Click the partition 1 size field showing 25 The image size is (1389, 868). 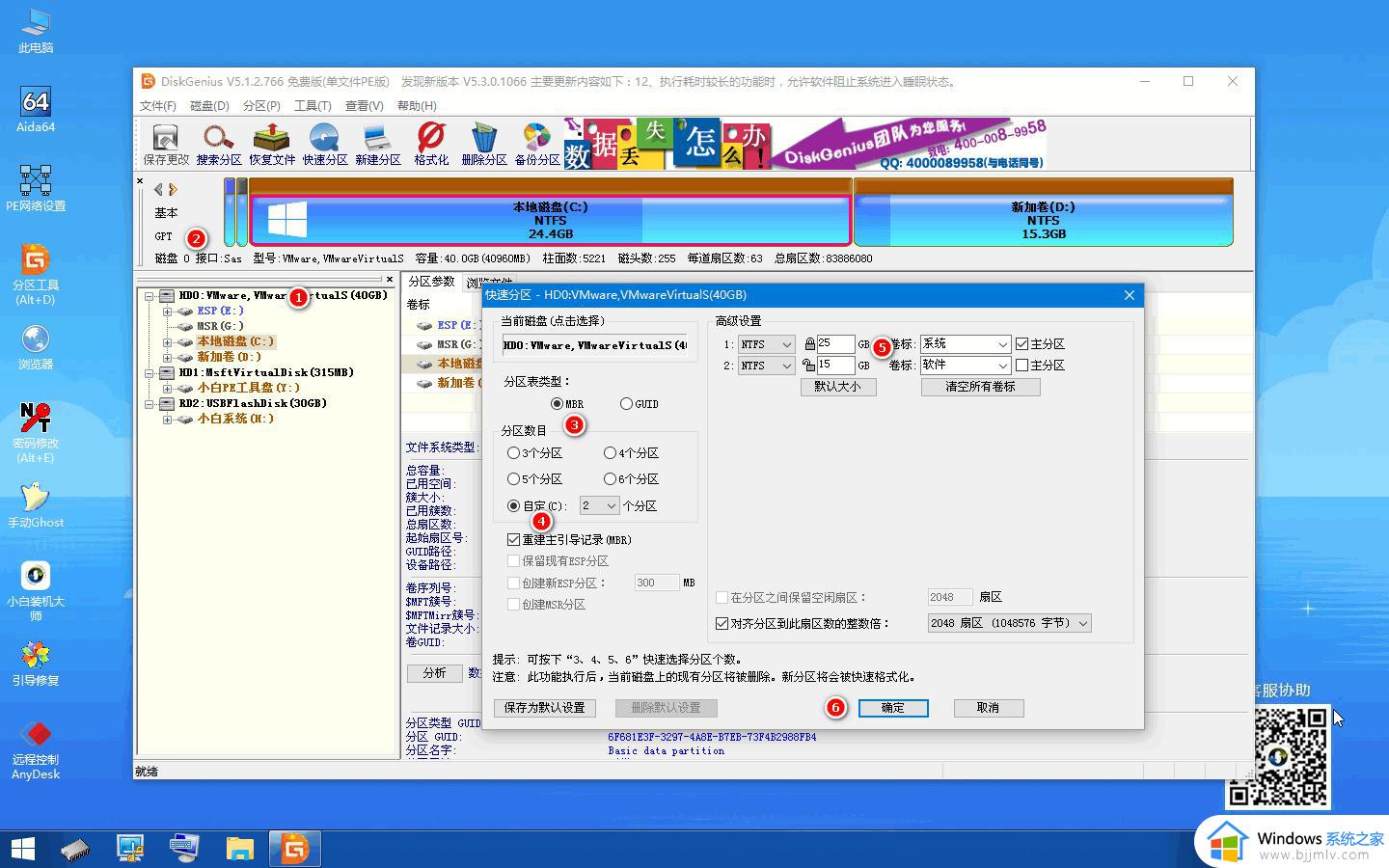[835, 344]
